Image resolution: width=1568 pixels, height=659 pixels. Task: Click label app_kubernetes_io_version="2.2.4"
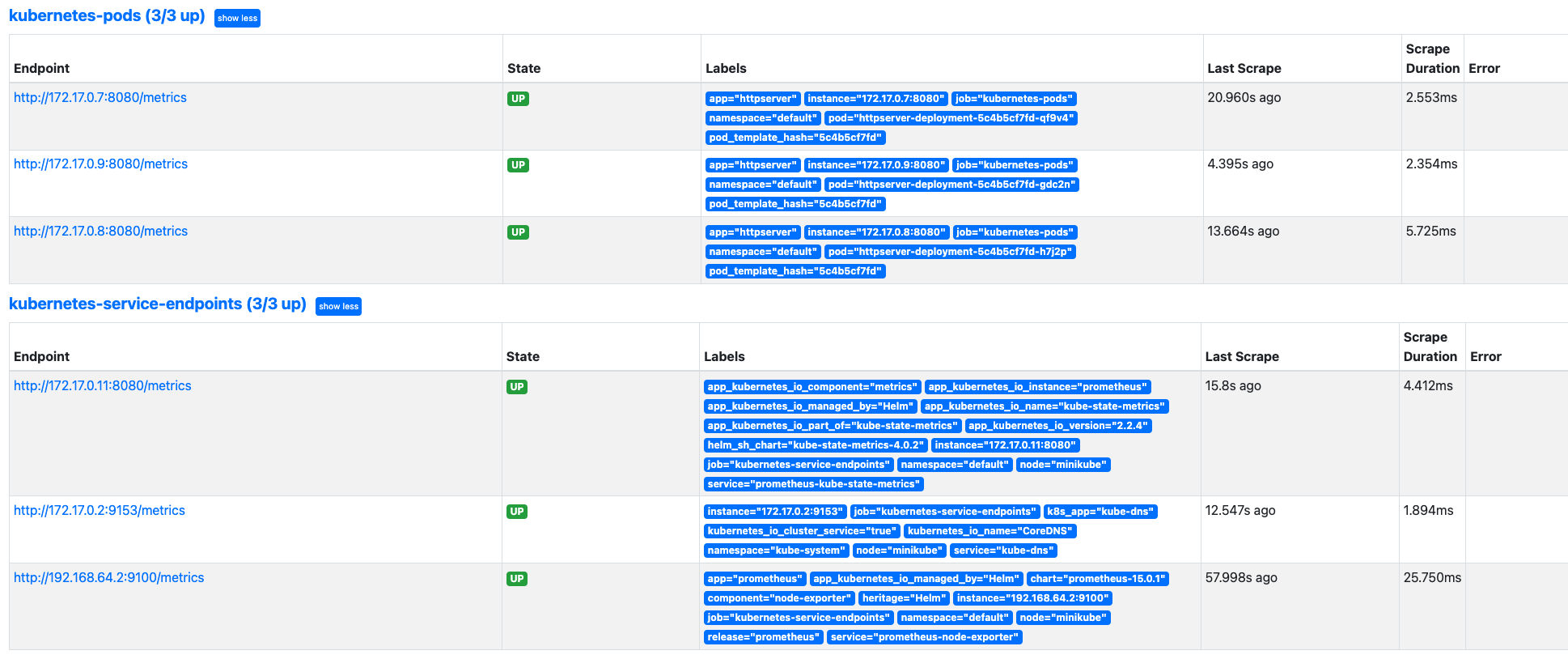click(x=1058, y=426)
